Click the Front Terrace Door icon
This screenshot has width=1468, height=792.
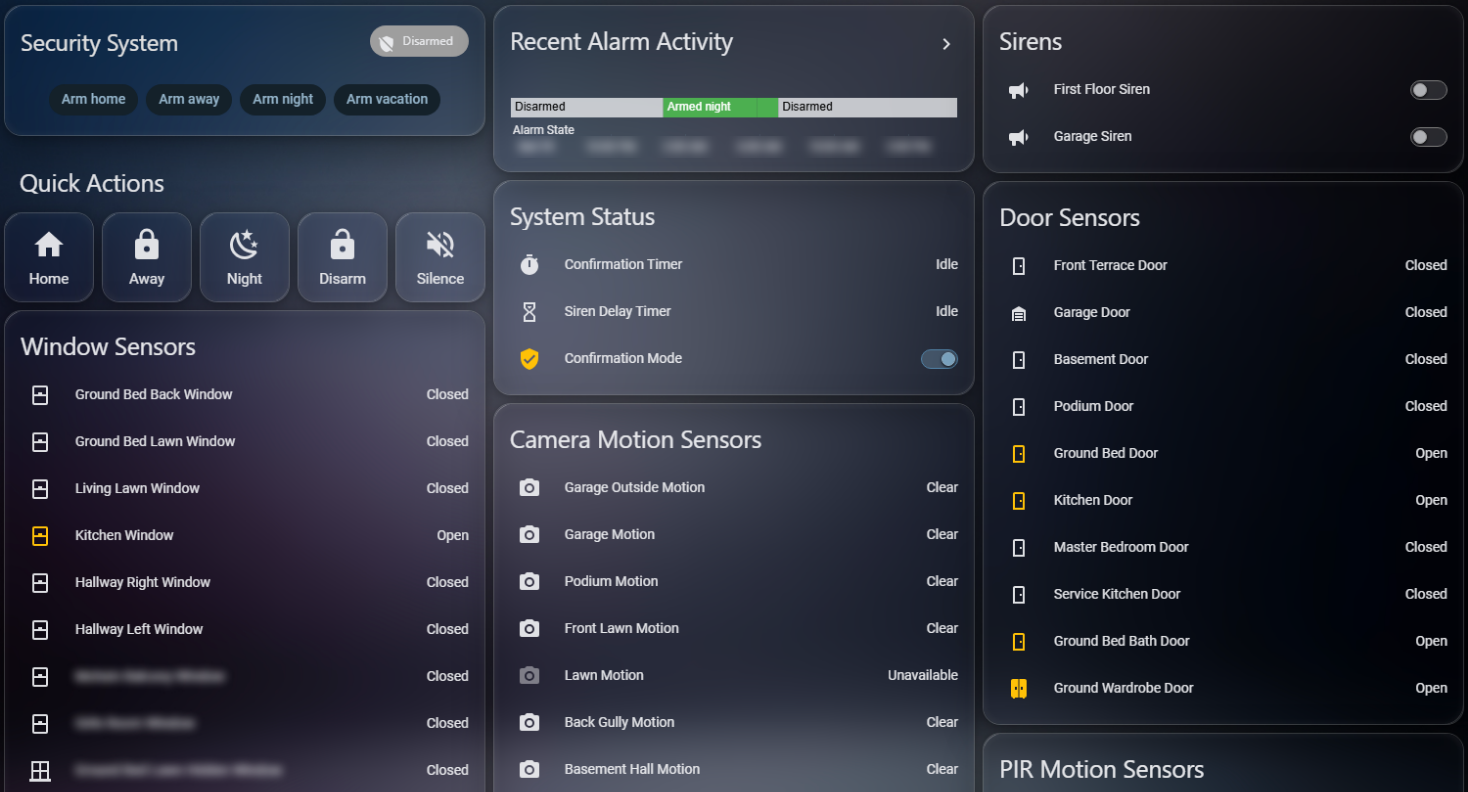coord(1019,266)
